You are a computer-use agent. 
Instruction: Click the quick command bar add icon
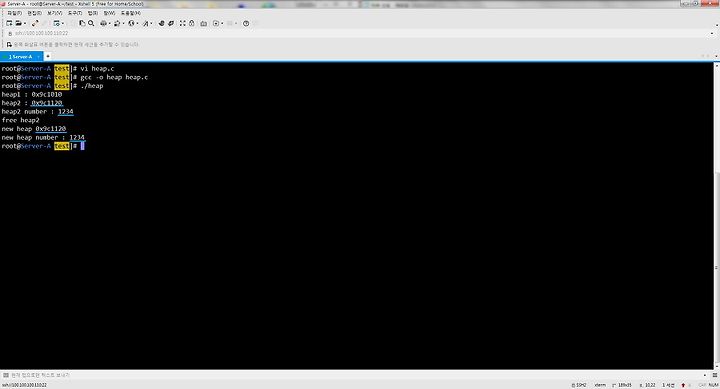click(9, 45)
